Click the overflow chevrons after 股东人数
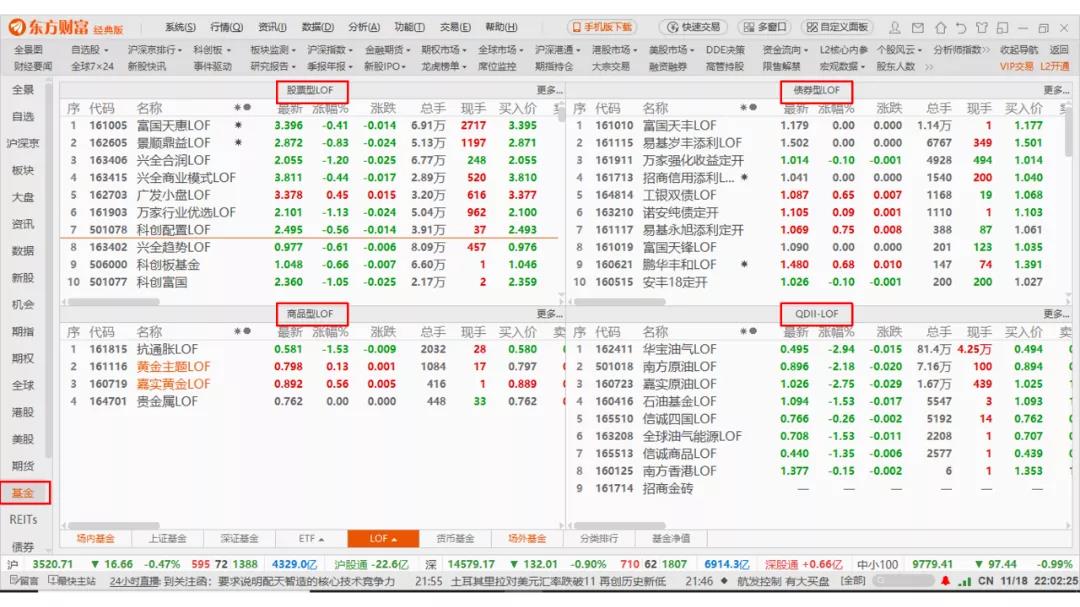The width and height of the screenshot is (1080, 607). pos(929,67)
